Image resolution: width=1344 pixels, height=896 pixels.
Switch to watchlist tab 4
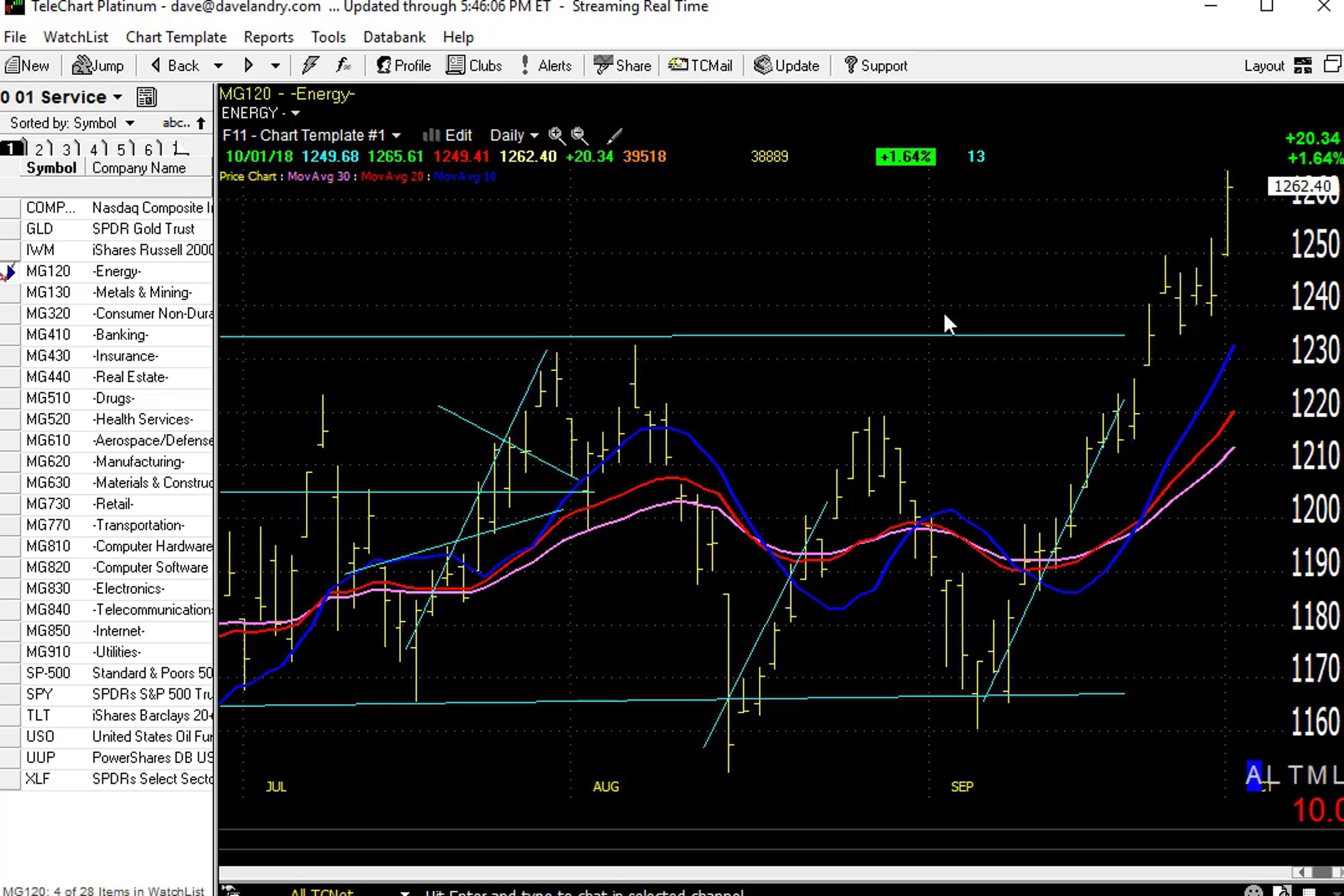coord(96,149)
